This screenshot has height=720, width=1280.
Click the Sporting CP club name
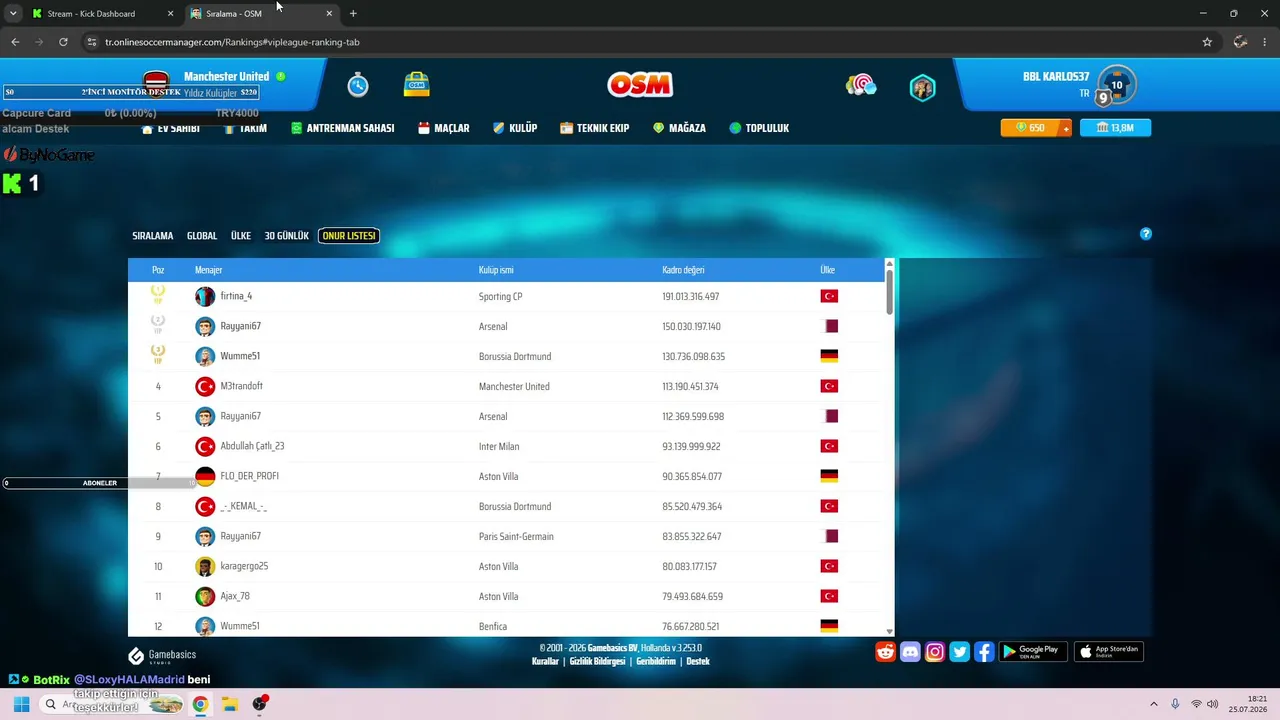click(500, 297)
